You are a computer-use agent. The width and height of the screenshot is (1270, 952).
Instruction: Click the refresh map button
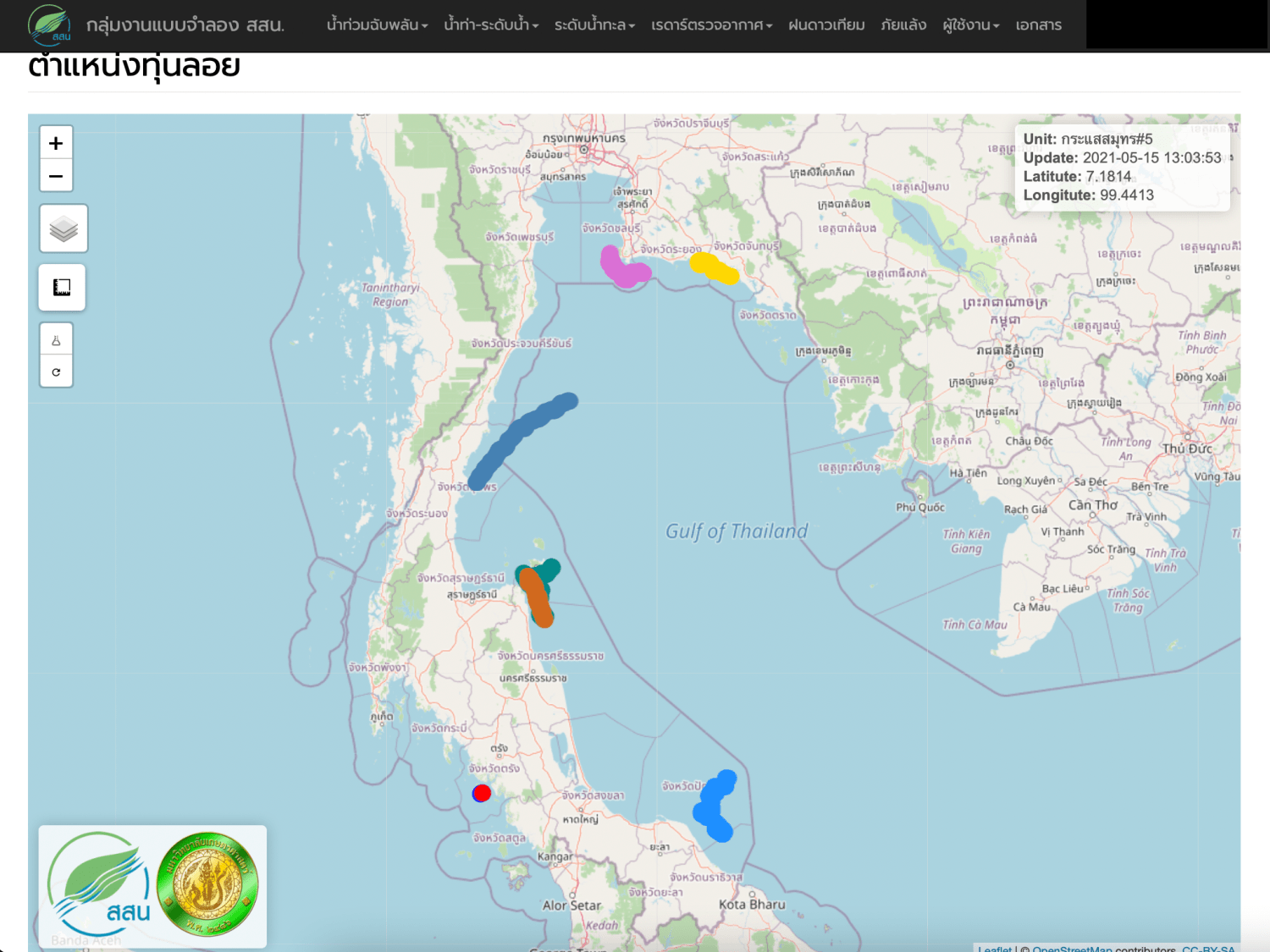[56, 371]
